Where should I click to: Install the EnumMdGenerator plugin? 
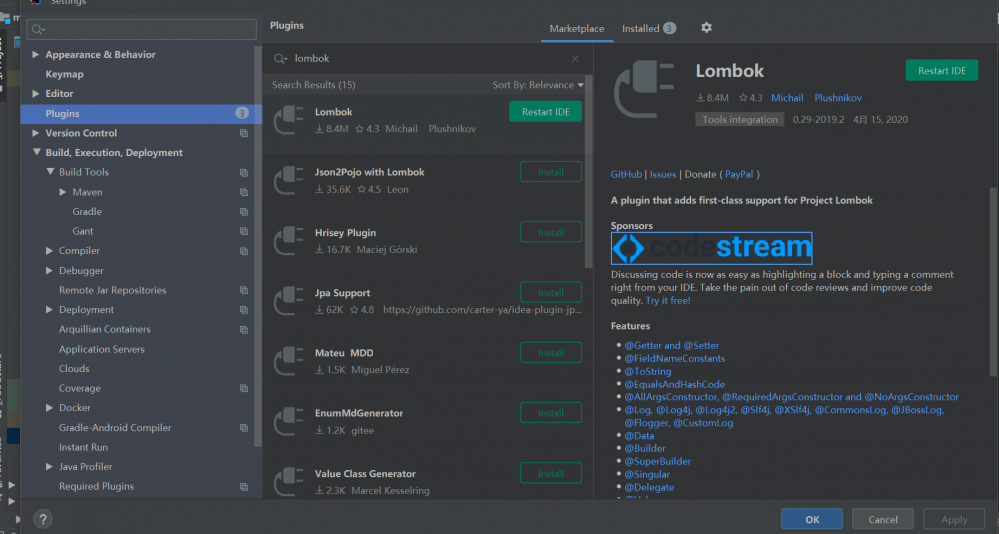coord(550,413)
